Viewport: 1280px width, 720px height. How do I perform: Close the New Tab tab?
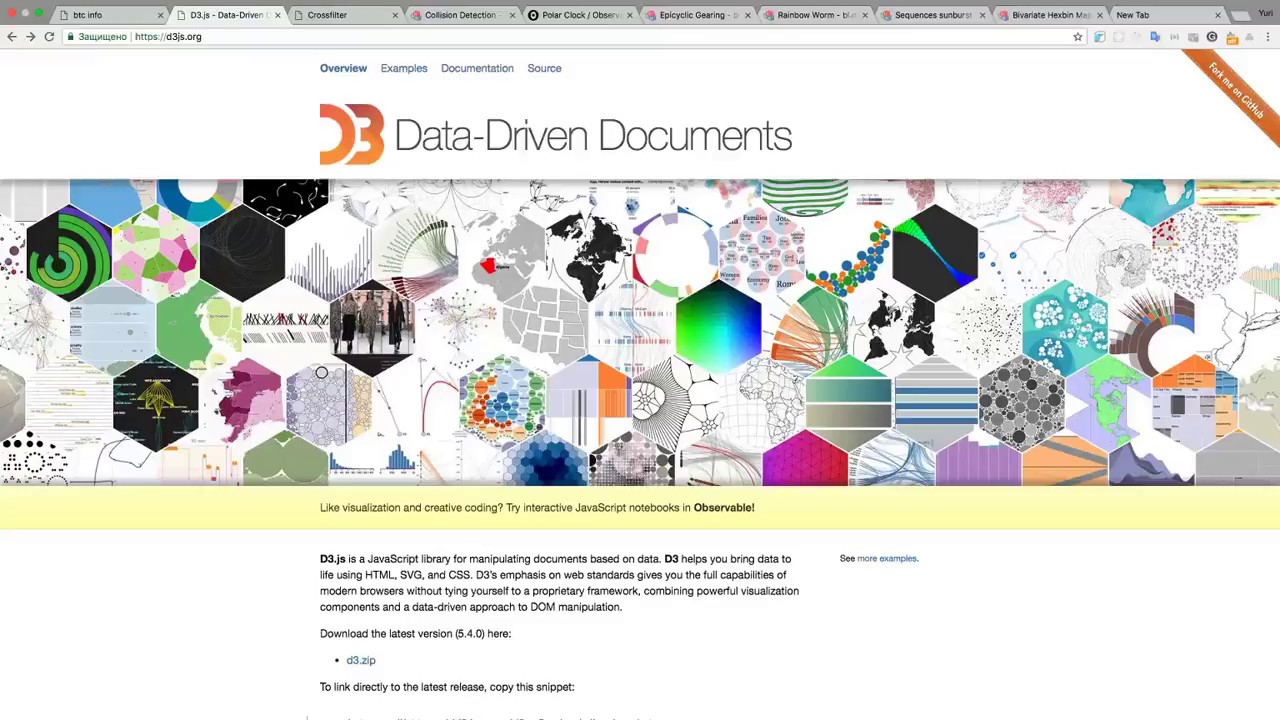(1217, 16)
